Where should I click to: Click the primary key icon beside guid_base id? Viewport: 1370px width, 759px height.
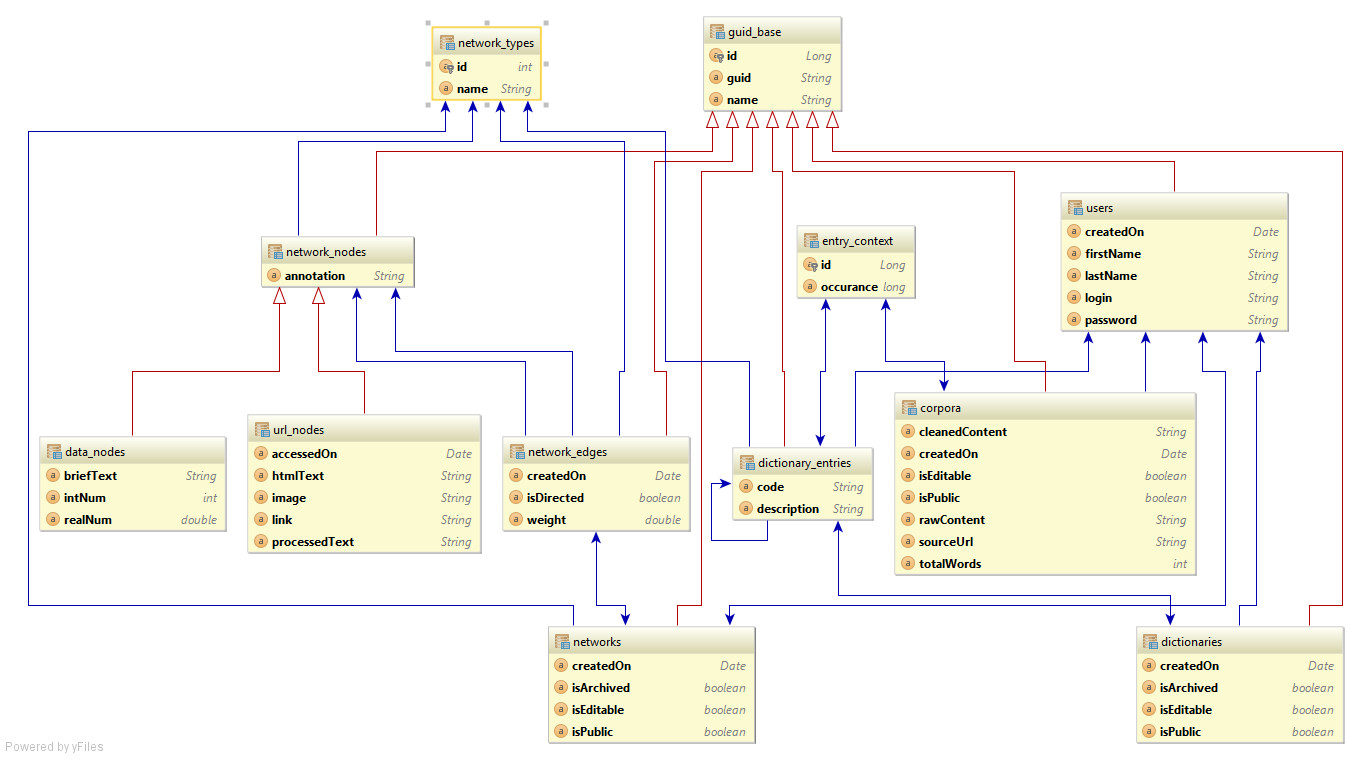(x=716, y=56)
